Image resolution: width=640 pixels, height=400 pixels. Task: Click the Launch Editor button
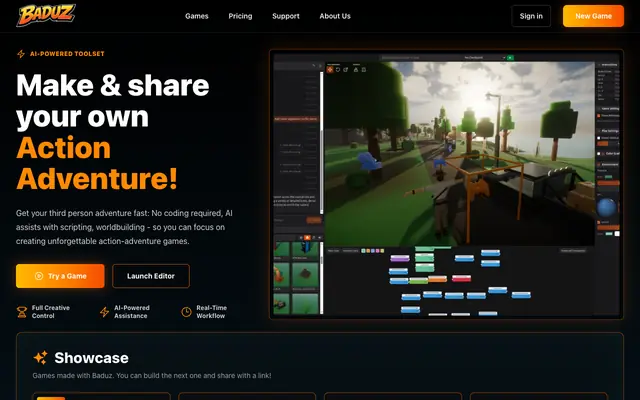click(151, 276)
